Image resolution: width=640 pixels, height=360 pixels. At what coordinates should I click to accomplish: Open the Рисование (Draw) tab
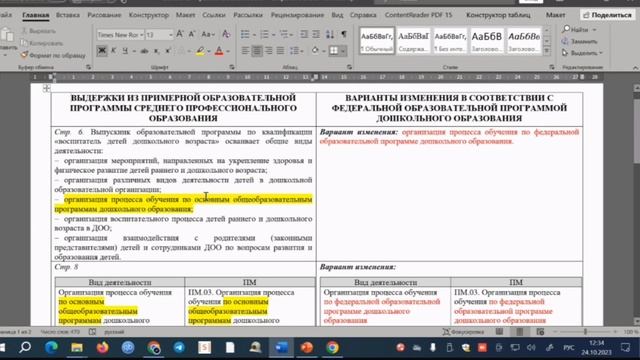click(104, 15)
